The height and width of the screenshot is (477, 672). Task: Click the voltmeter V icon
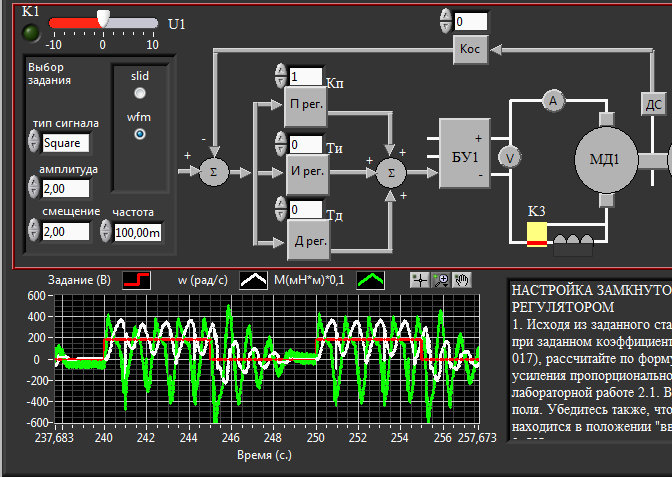coord(510,157)
